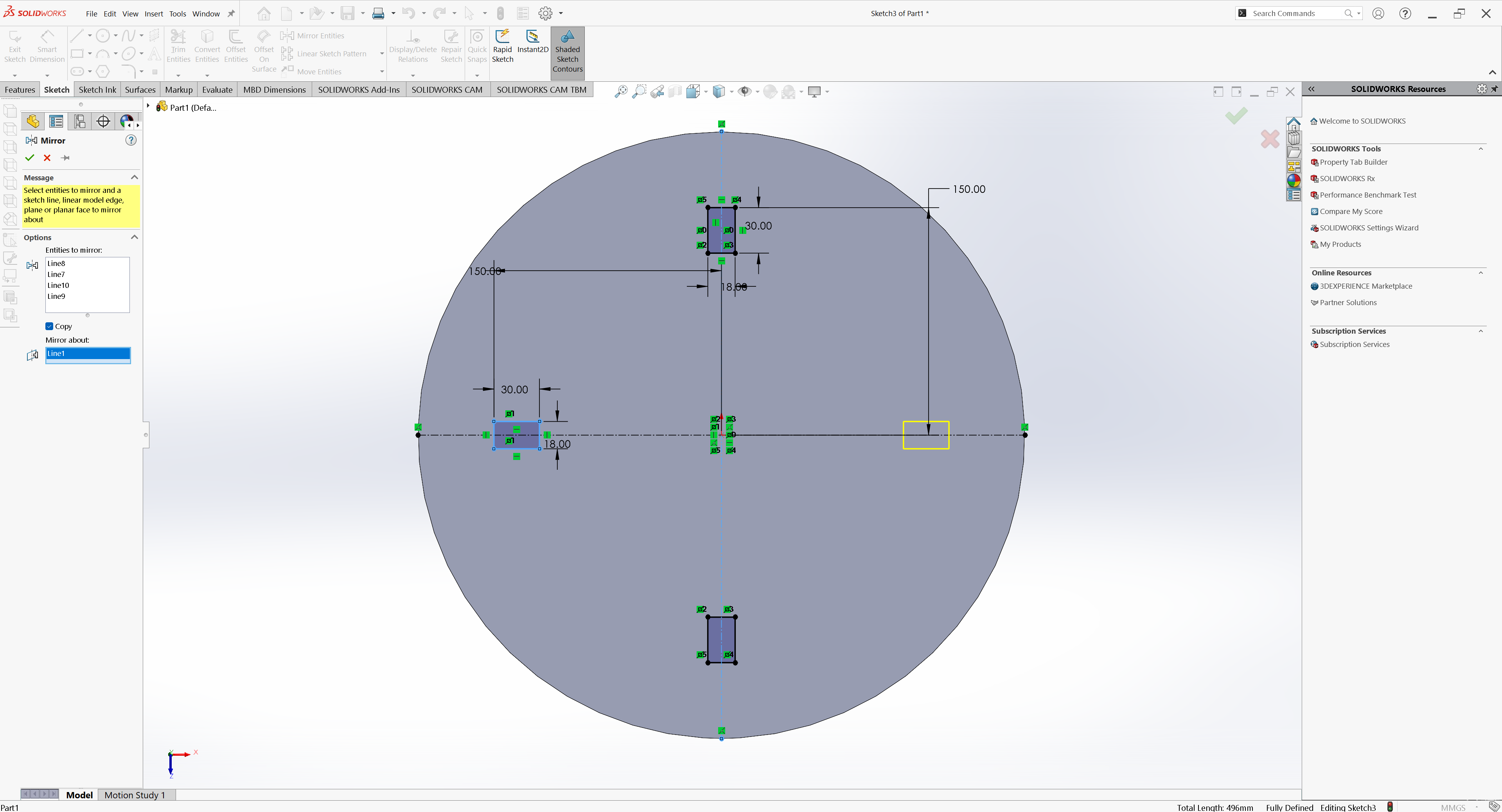Switch to the Evaluate tab

[217, 90]
